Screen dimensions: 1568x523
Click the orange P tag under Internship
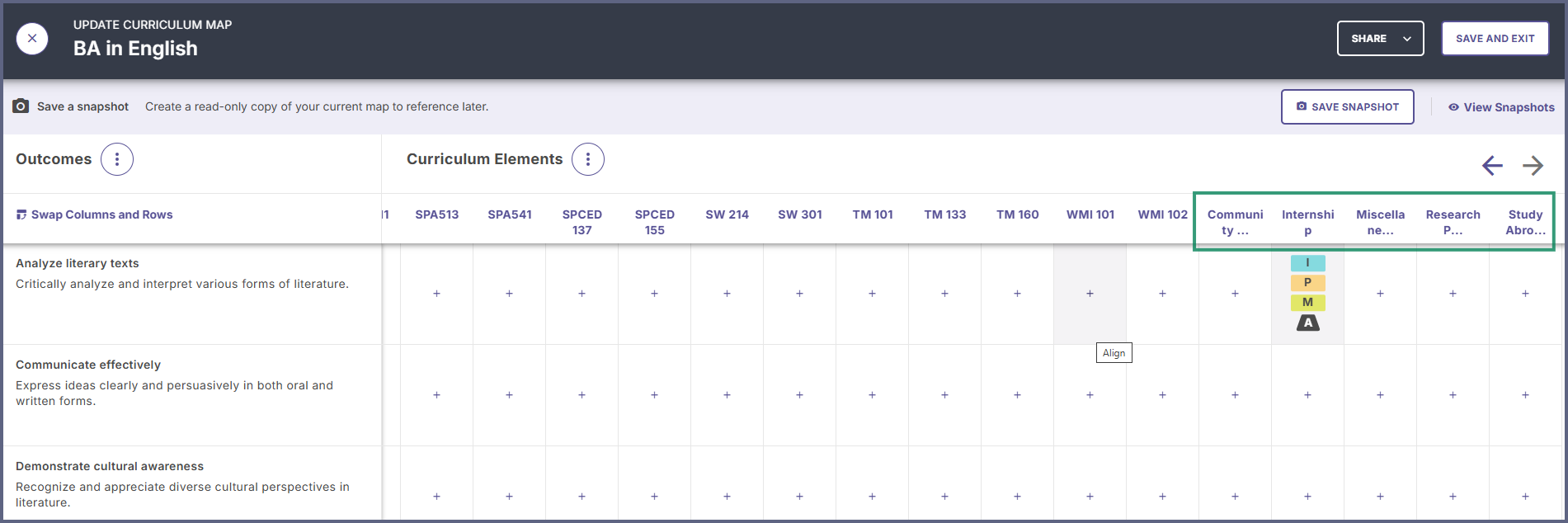click(x=1308, y=283)
